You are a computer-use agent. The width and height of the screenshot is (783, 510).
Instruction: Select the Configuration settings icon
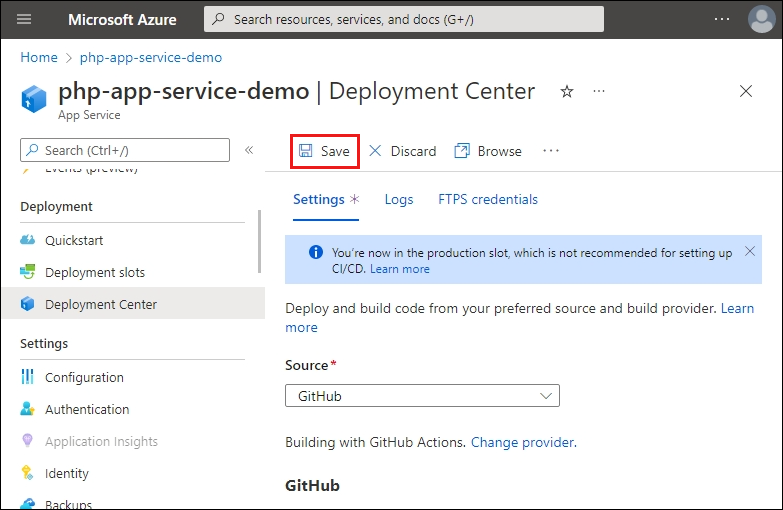point(27,377)
